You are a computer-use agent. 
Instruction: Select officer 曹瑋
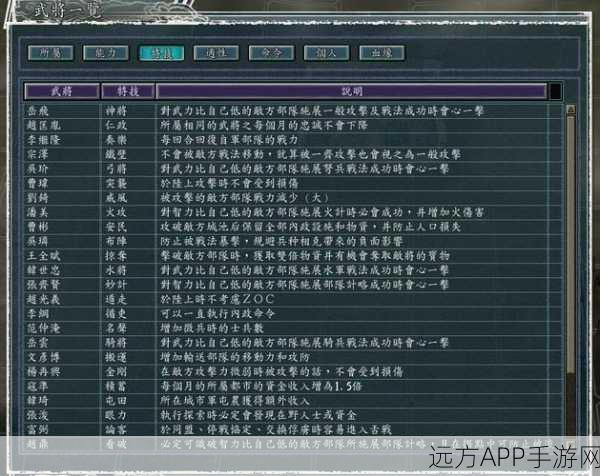point(38,183)
